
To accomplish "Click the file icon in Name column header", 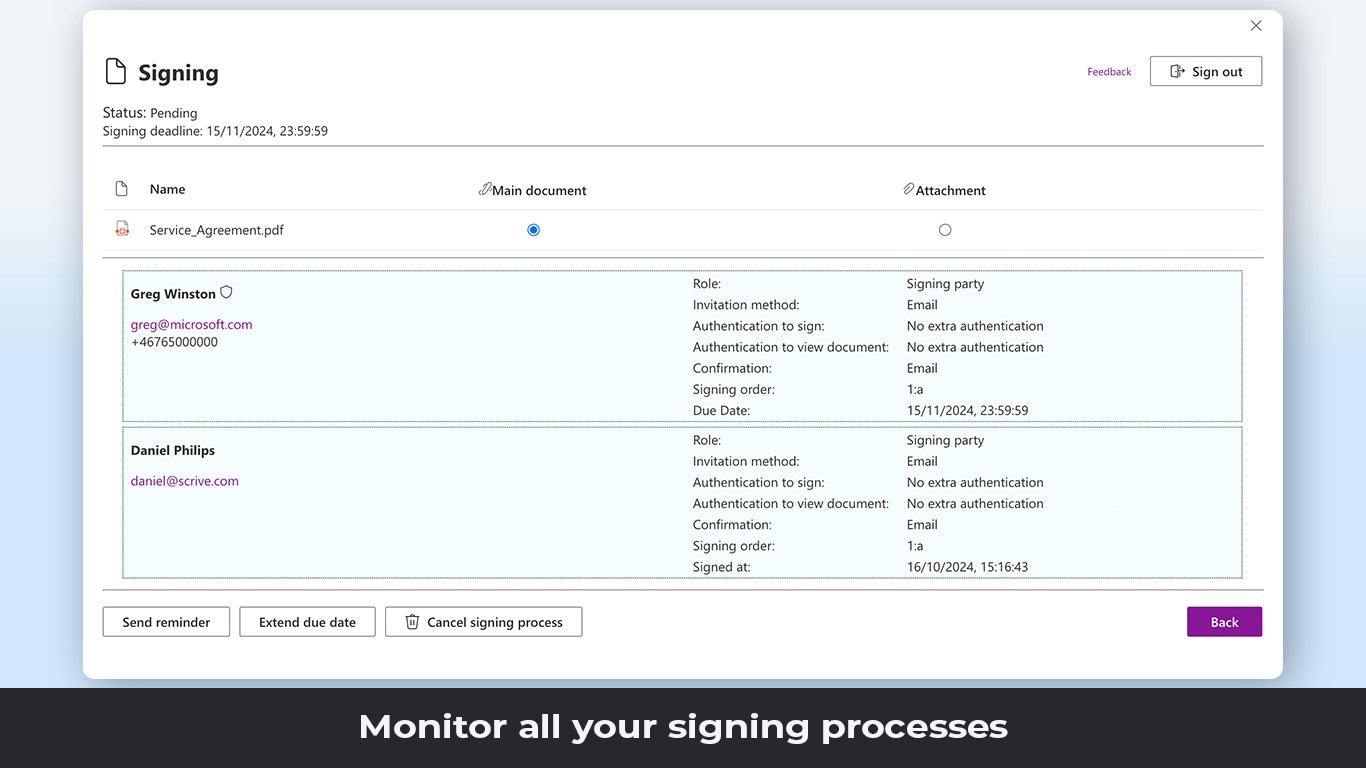I will [122, 189].
